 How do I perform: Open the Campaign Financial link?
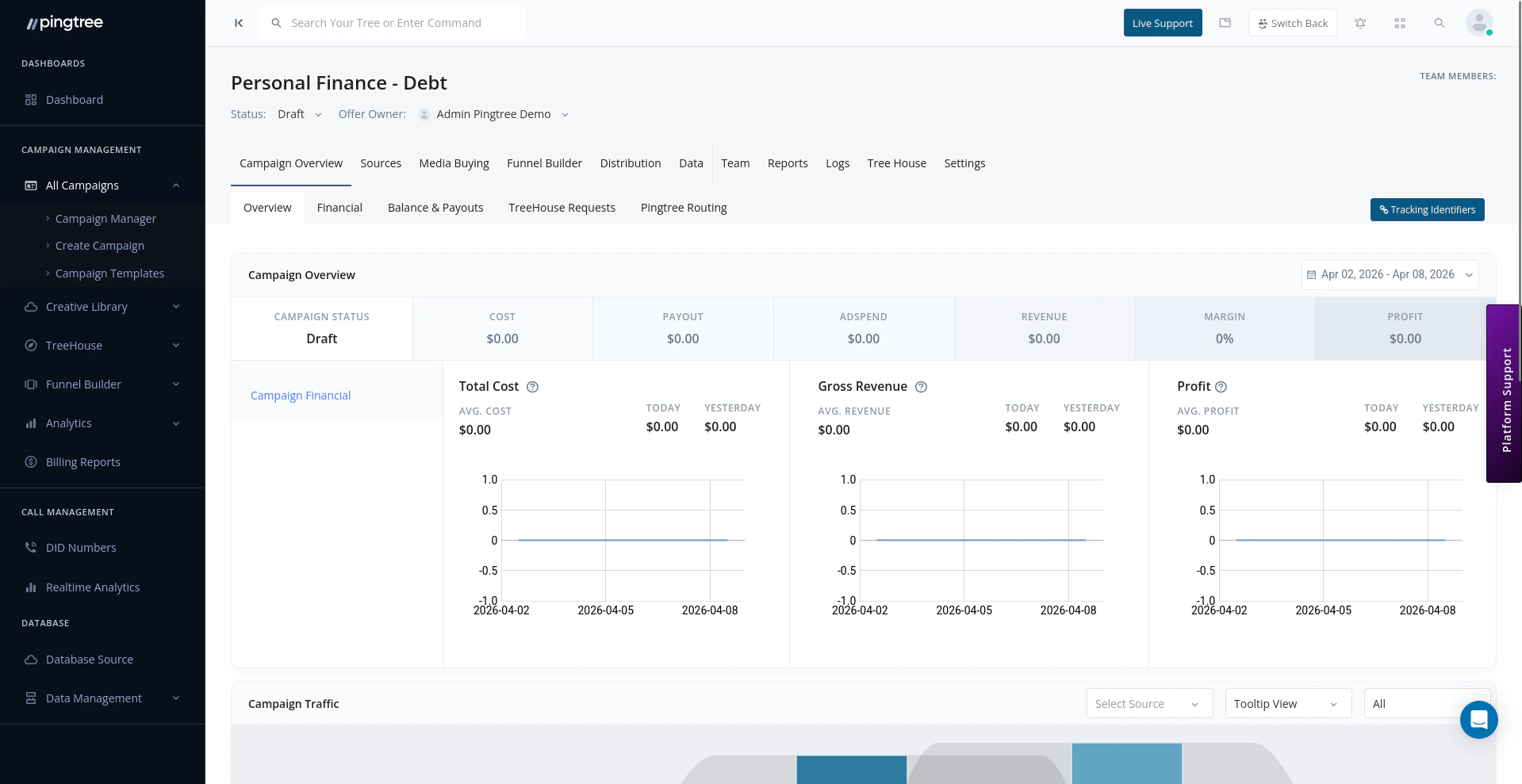(x=300, y=395)
